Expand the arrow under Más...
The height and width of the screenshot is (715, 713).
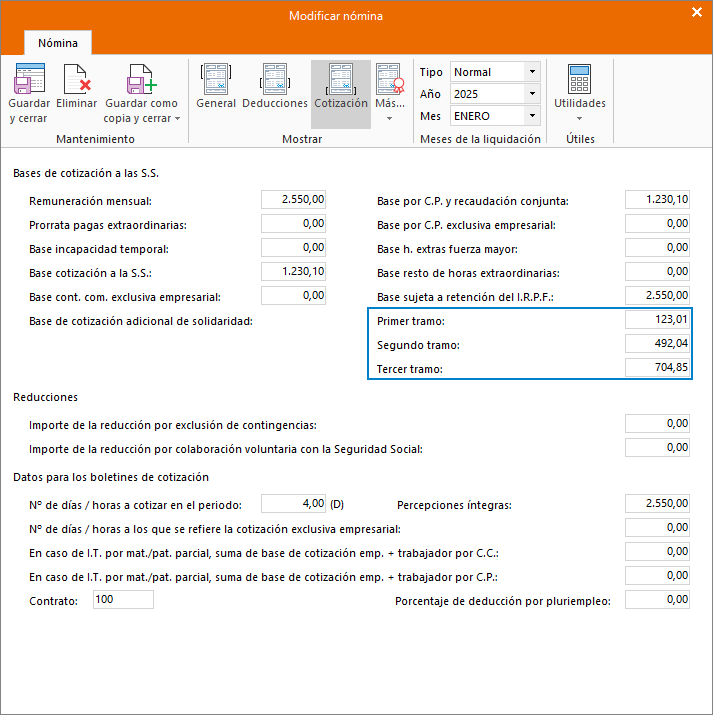click(x=389, y=119)
